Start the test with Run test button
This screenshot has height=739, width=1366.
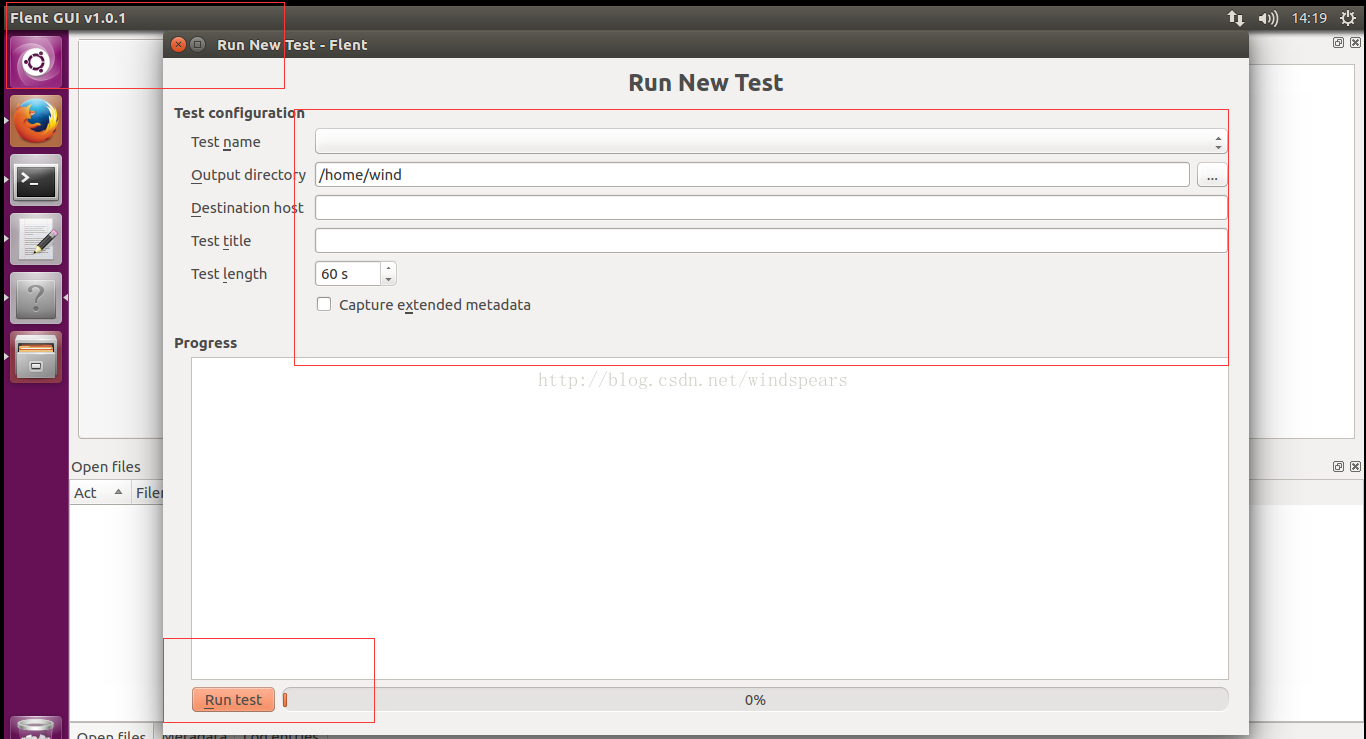click(x=233, y=700)
